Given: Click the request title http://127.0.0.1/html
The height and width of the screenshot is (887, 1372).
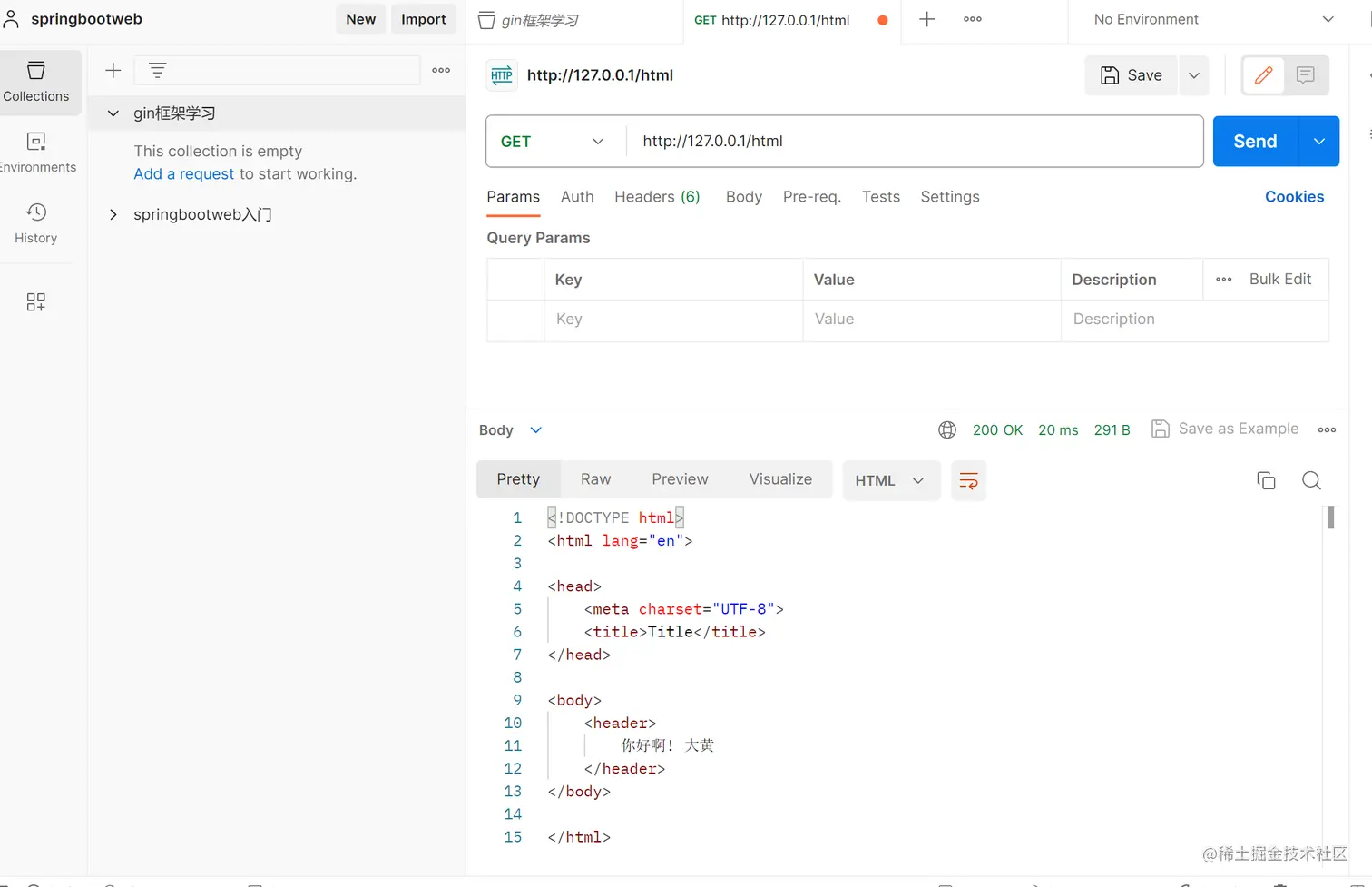Looking at the screenshot, I should click(600, 75).
